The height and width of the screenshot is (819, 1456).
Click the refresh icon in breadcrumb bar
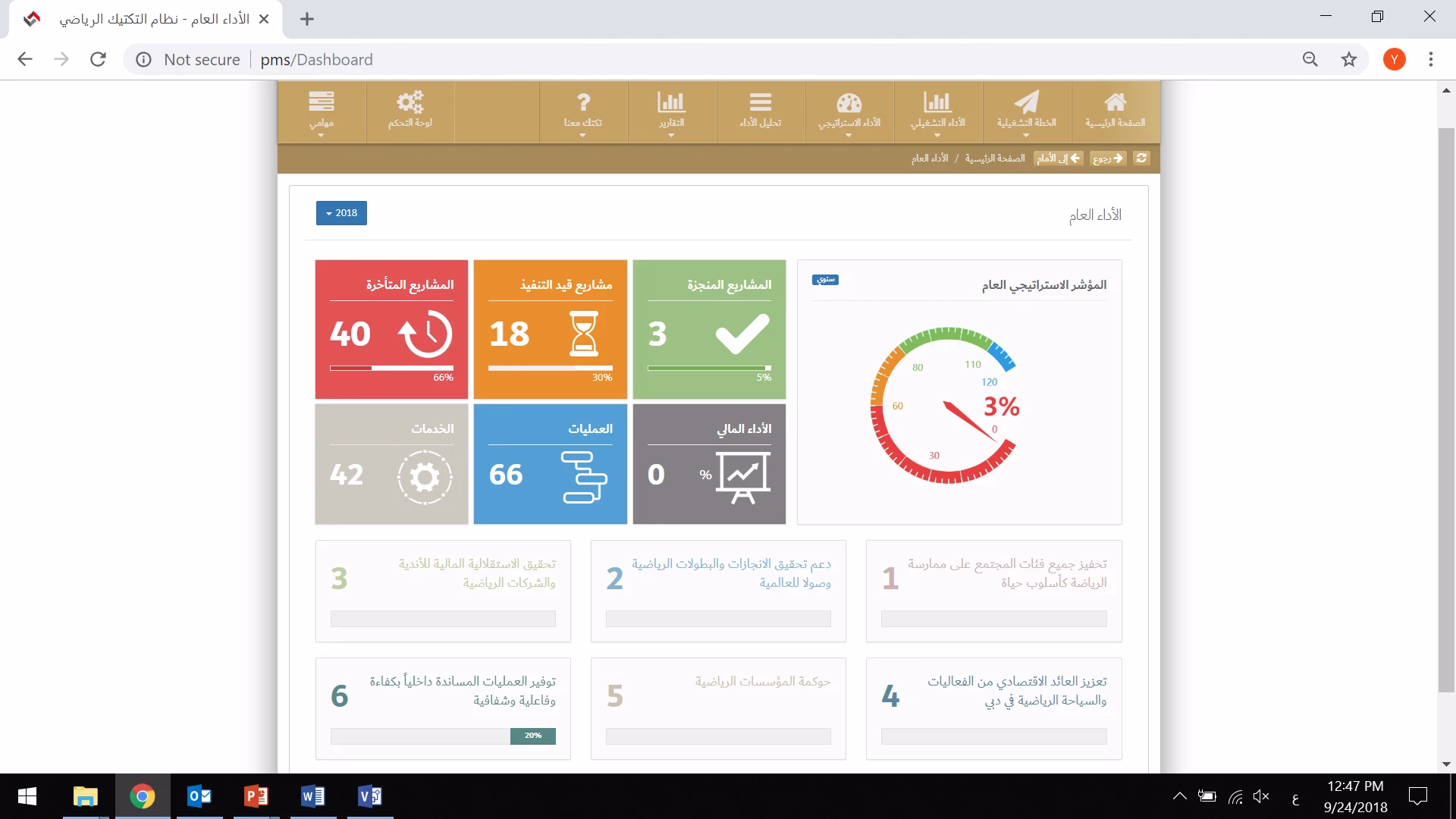1141,158
